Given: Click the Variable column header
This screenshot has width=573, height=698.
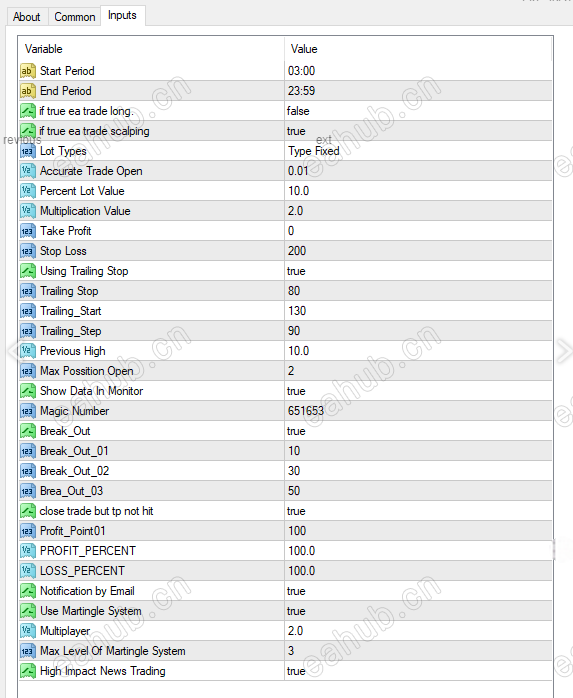Looking at the screenshot, I should coord(44,49).
